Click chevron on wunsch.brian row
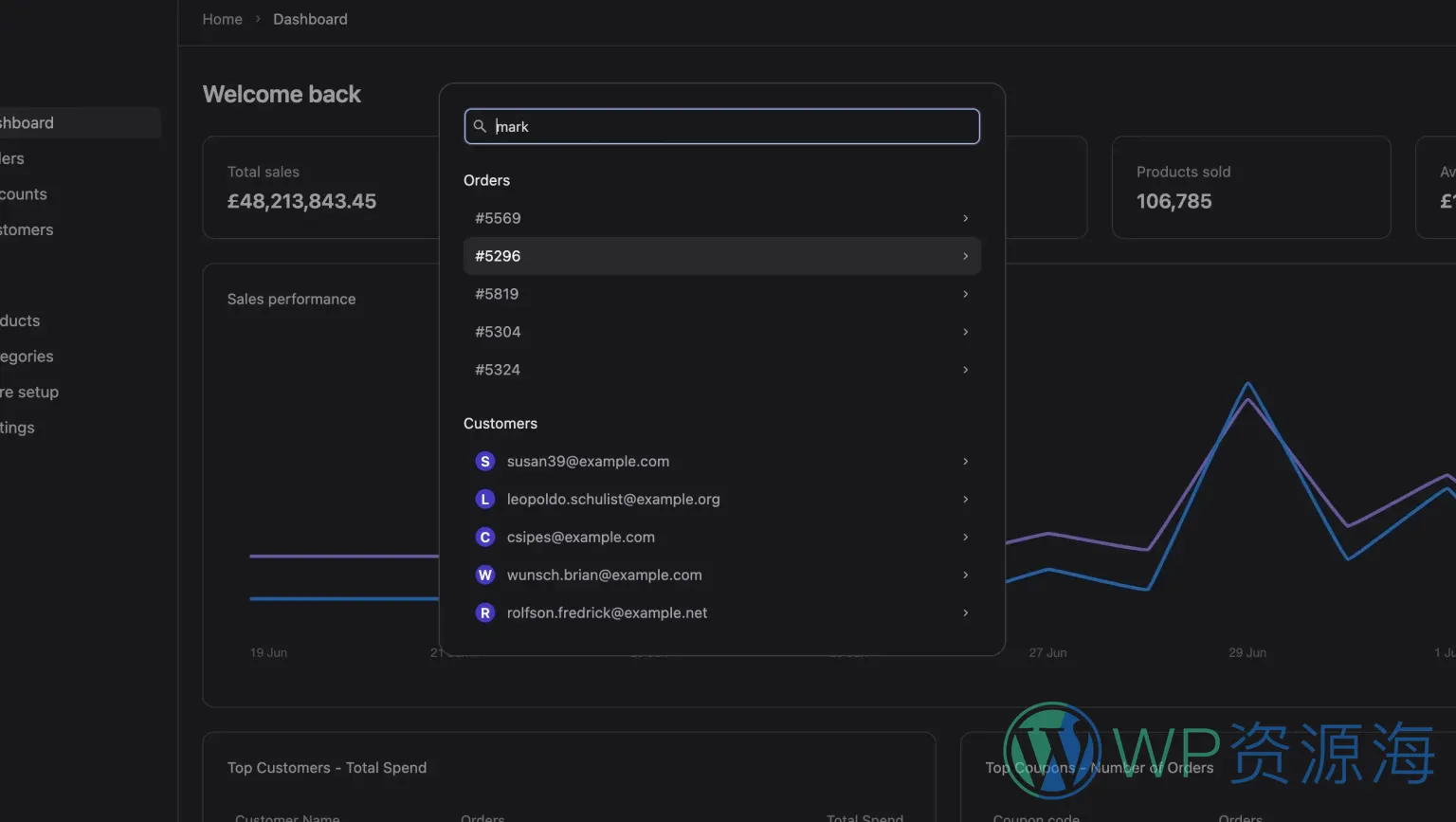1456x822 pixels. point(965,575)
